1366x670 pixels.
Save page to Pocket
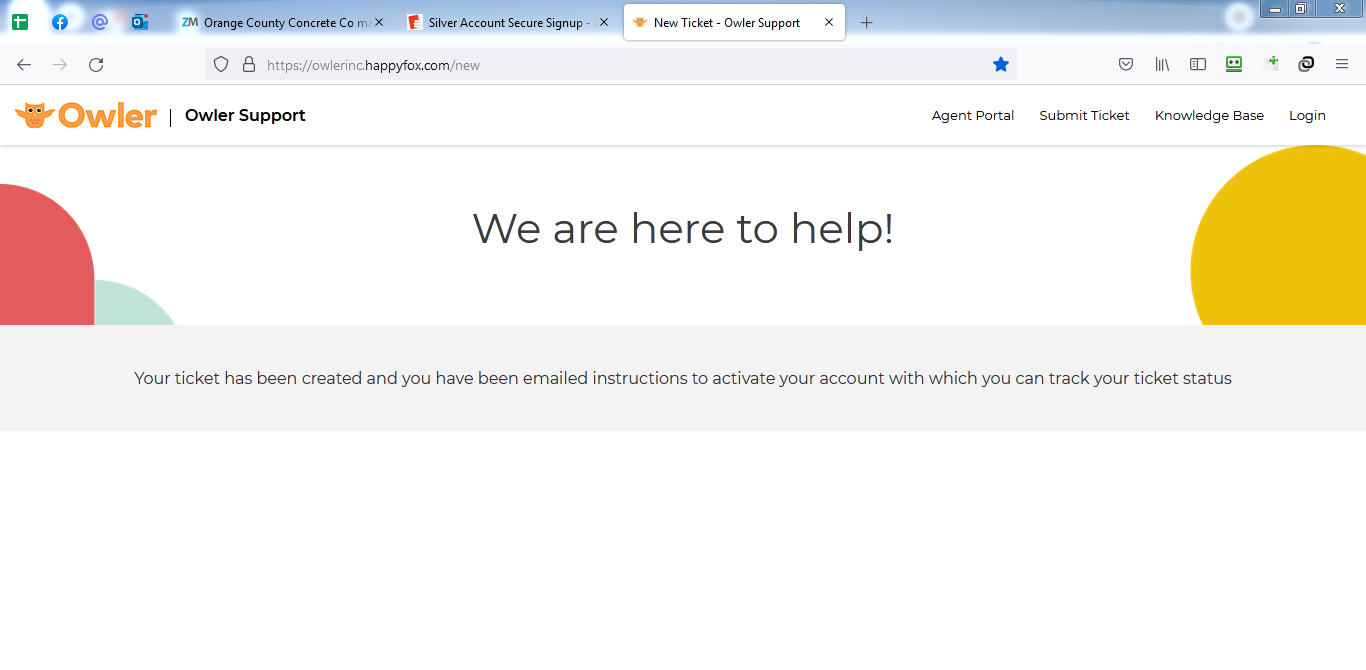point(1126,65)
